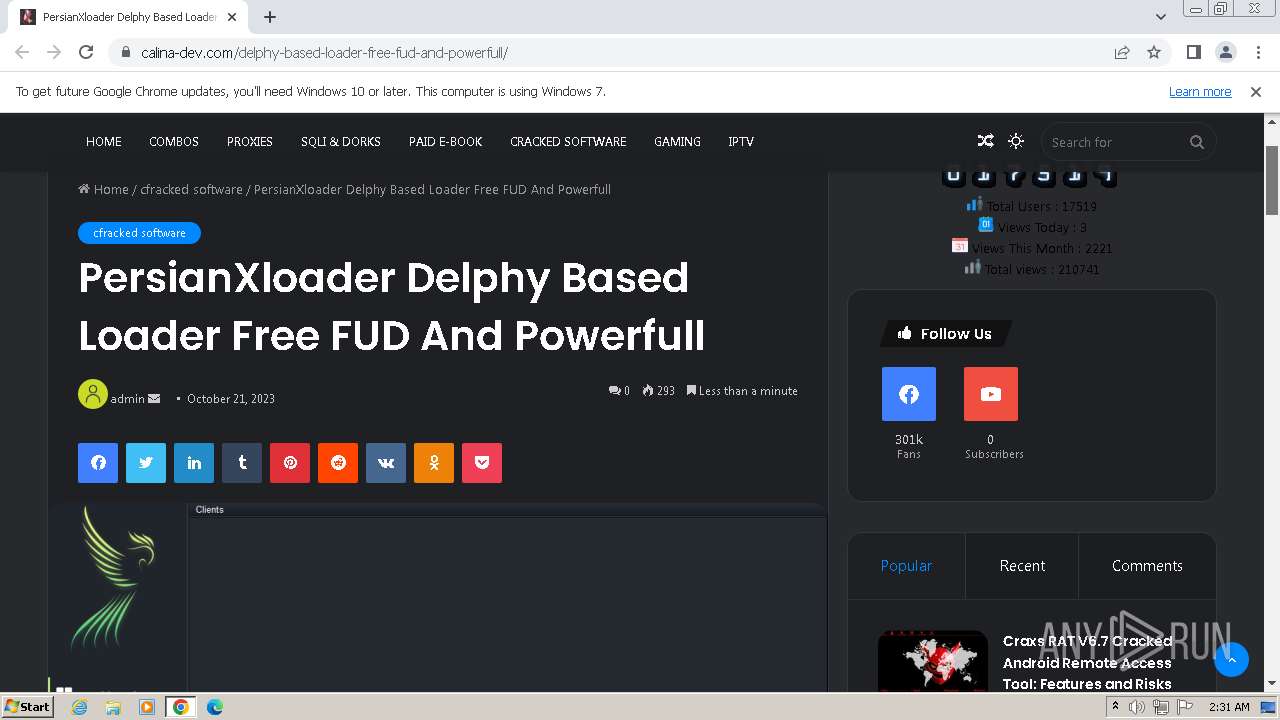1280x720 pixels.
Task: Open Microsoft Edge from the taskbar
Action: pyautogui.click(x=214, y=707)
